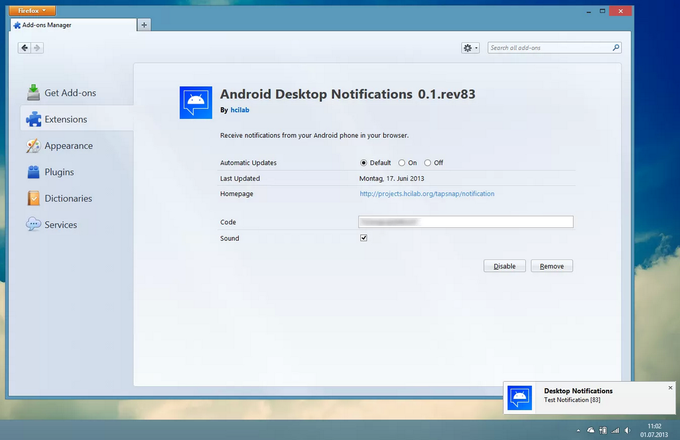The width and height of the screenshot is (680, 440).
Task: Open the hcilab author link
Action: (x=239, y=110)
